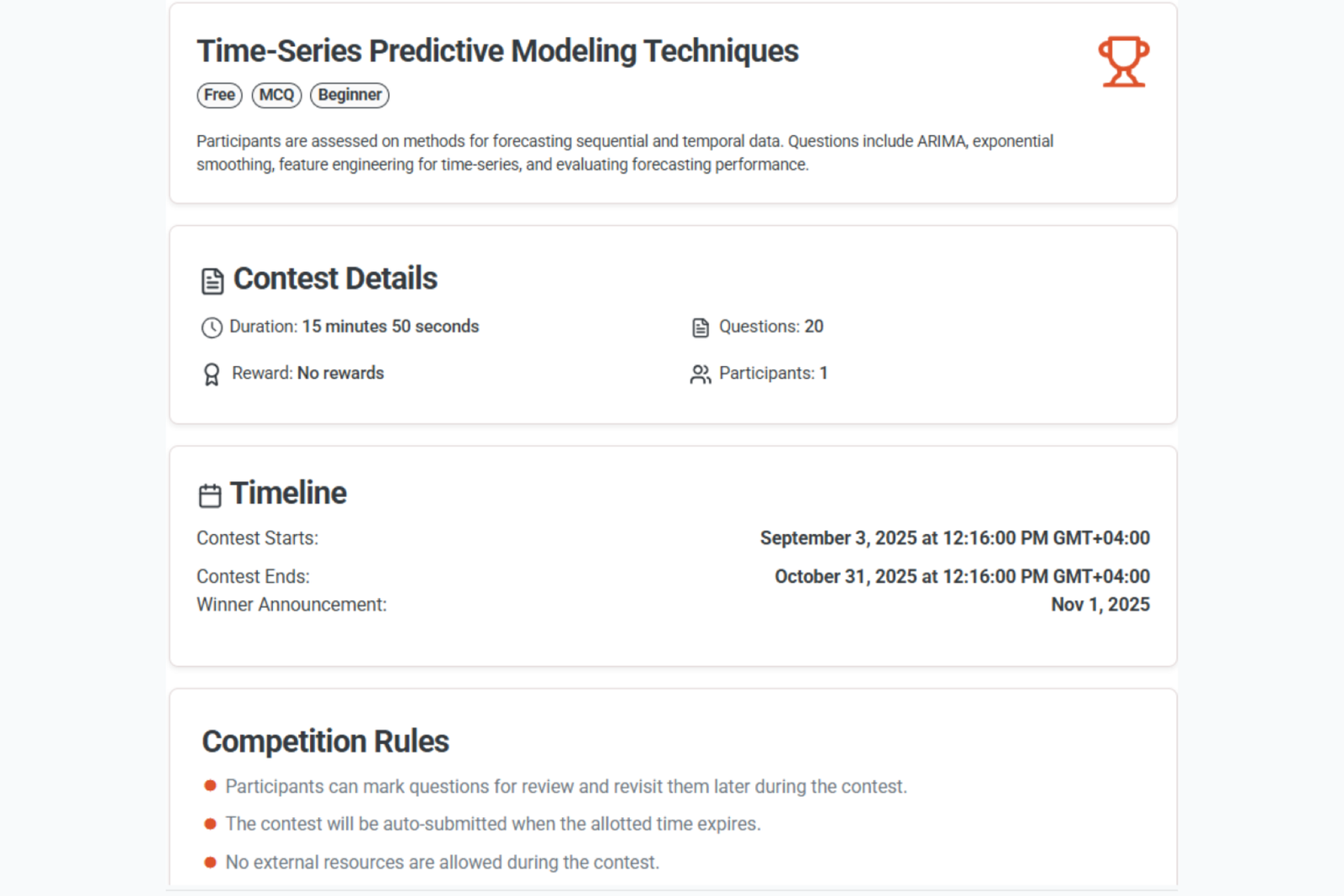Screen dimensions: 1344x896
Task: Click the contest title heading
Action: pyautogui.click(x=497, y=51)
